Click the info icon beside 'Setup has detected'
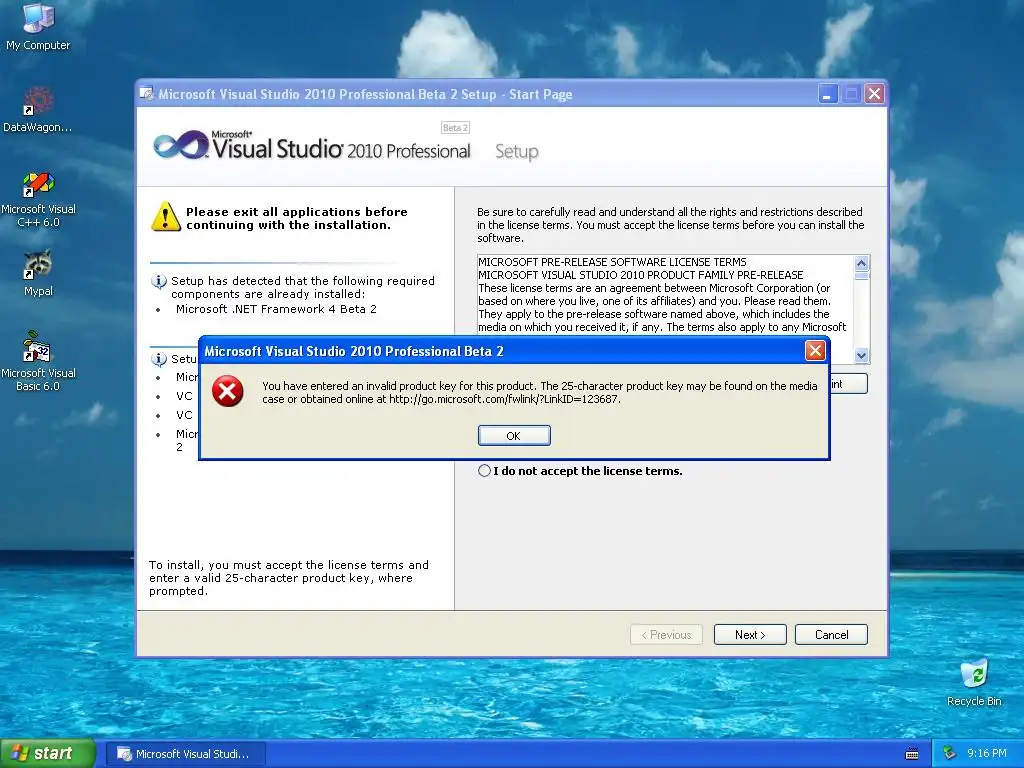Screen dimensions: 1024x768 point(159,282)
